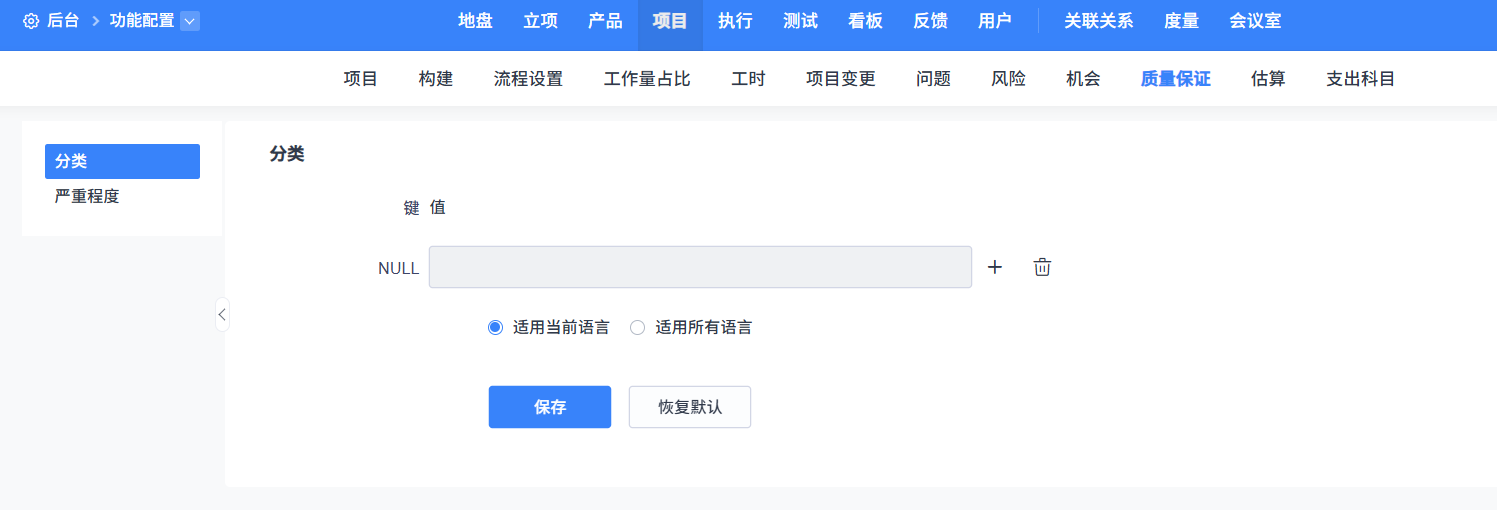Screen dimensions: 1497x510
Task: Open the 工时 tab
Action: tap(748, 79)
